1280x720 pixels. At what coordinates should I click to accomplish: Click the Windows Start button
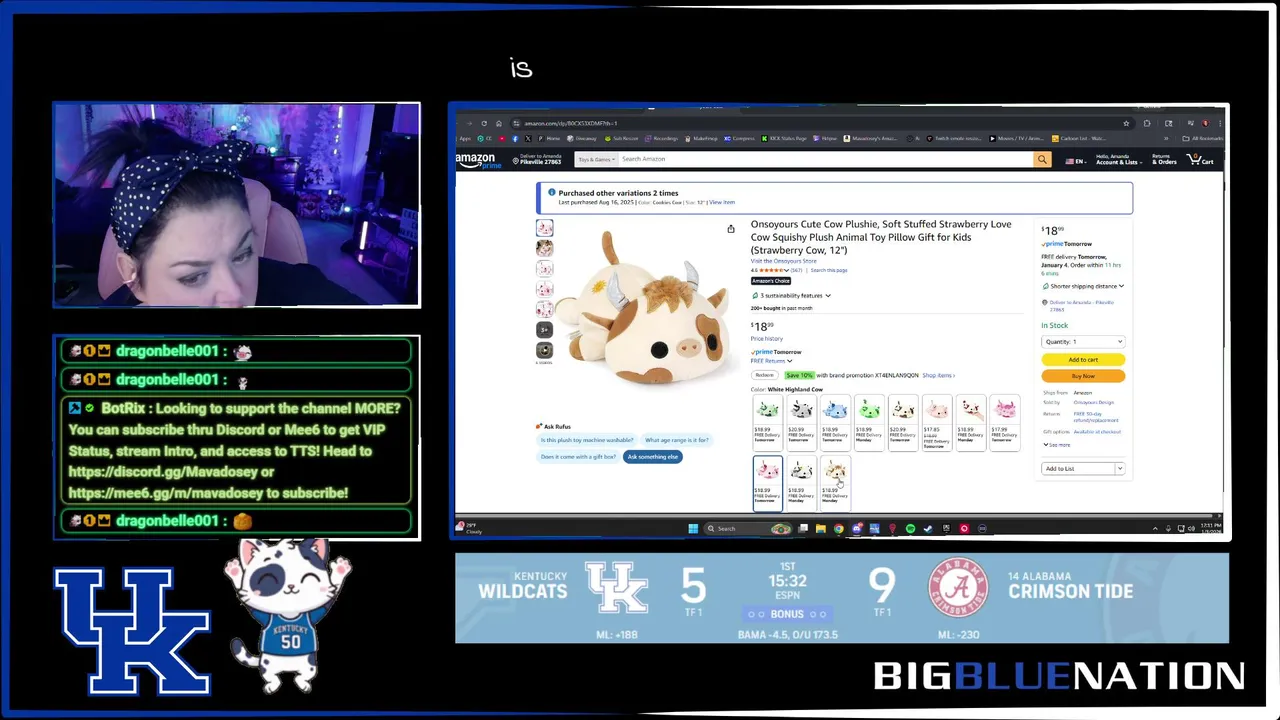pyautogui.click(x=693, y=528)
